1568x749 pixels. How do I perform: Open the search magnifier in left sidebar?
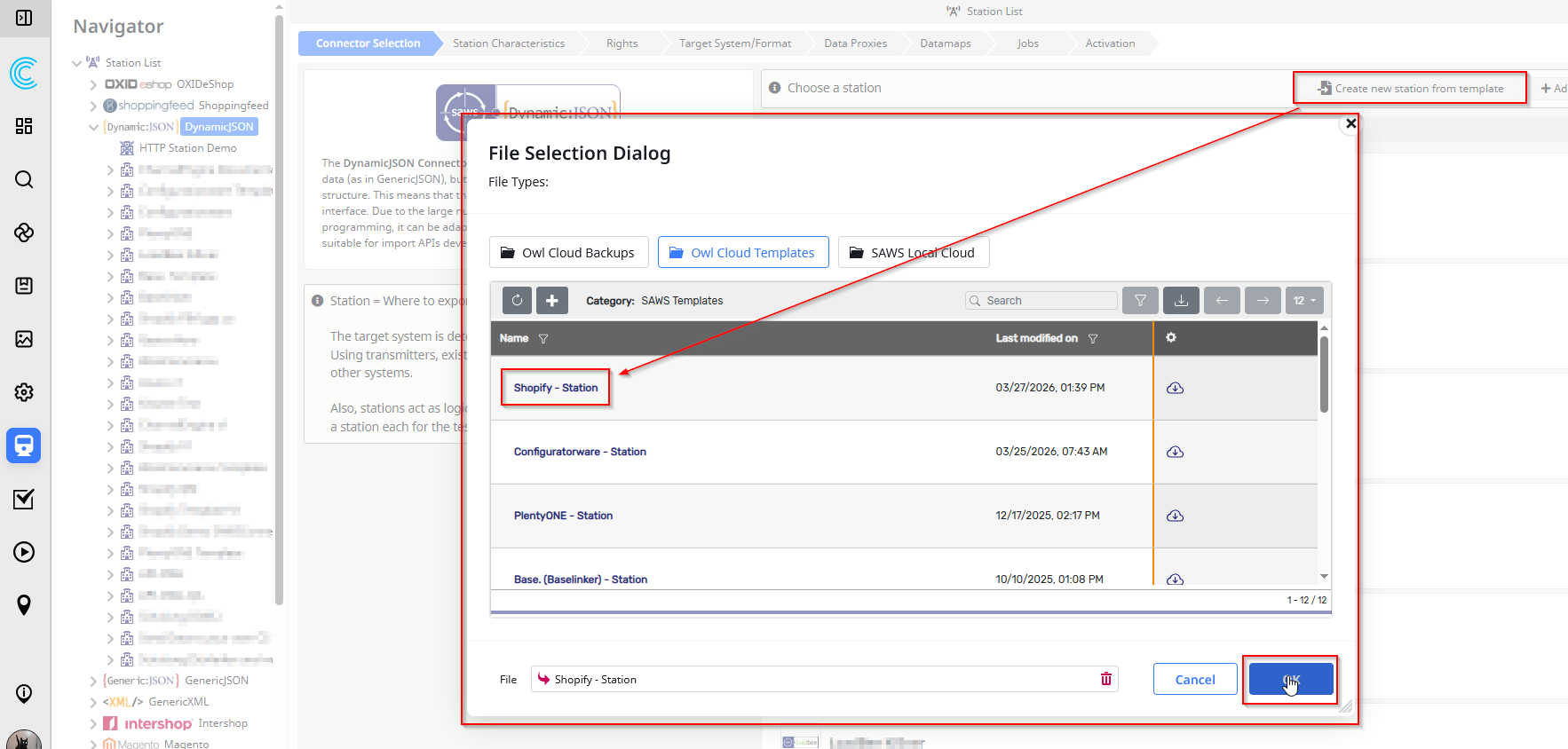click(24, 179)
